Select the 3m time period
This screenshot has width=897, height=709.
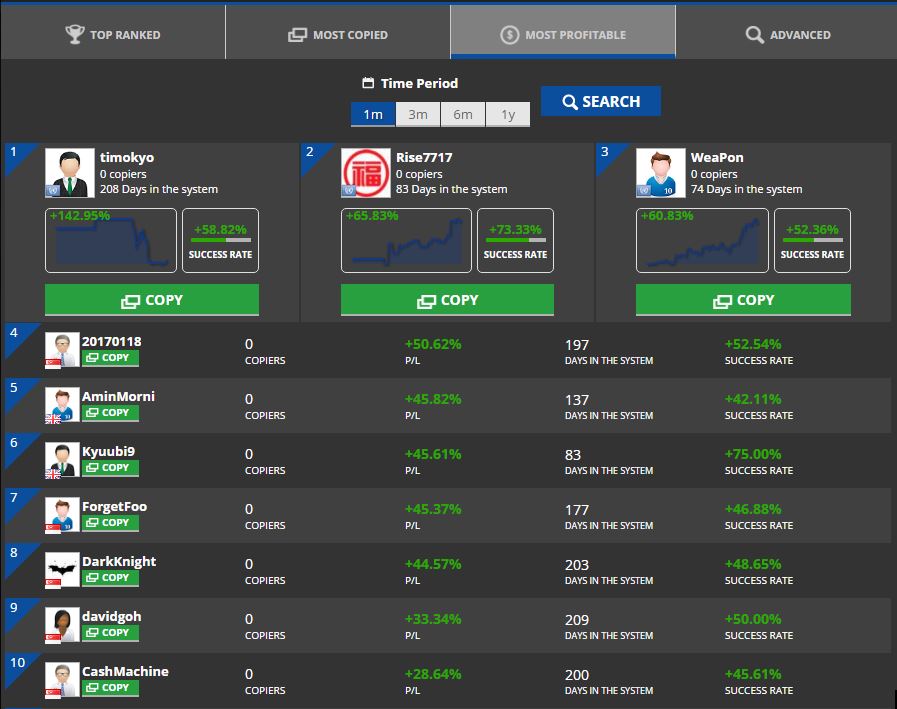coord(418,114)
